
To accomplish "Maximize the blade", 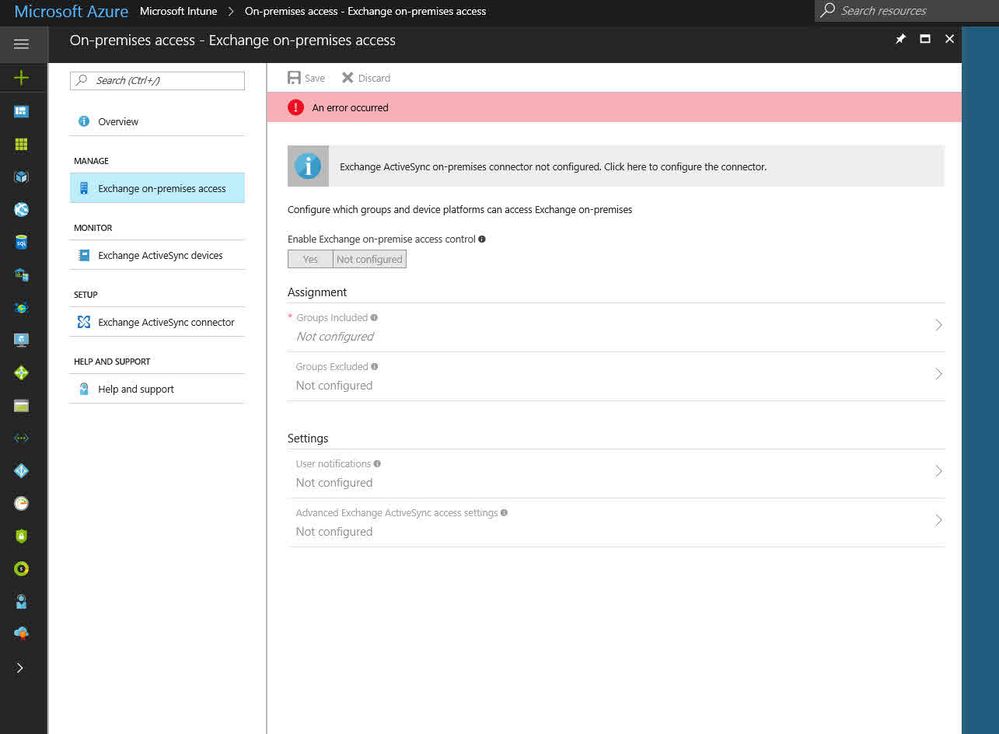I will tap(925, 39).
